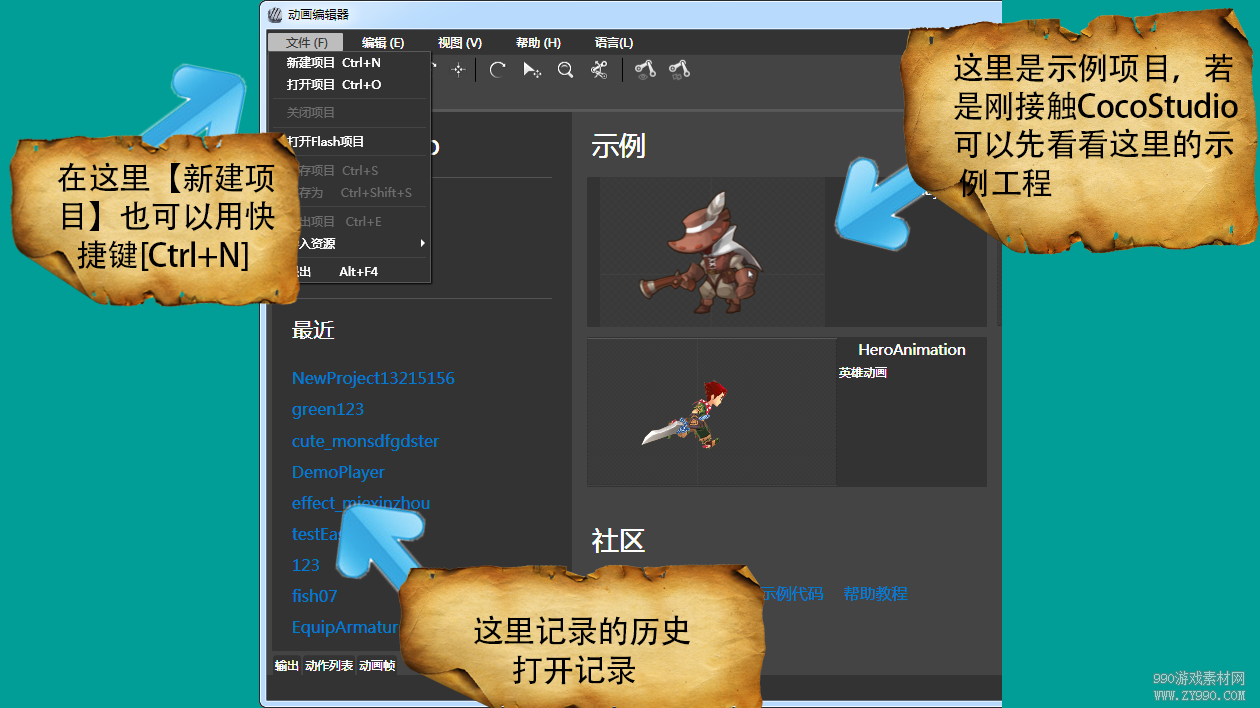Open recent project named 123

coord(306,565)
